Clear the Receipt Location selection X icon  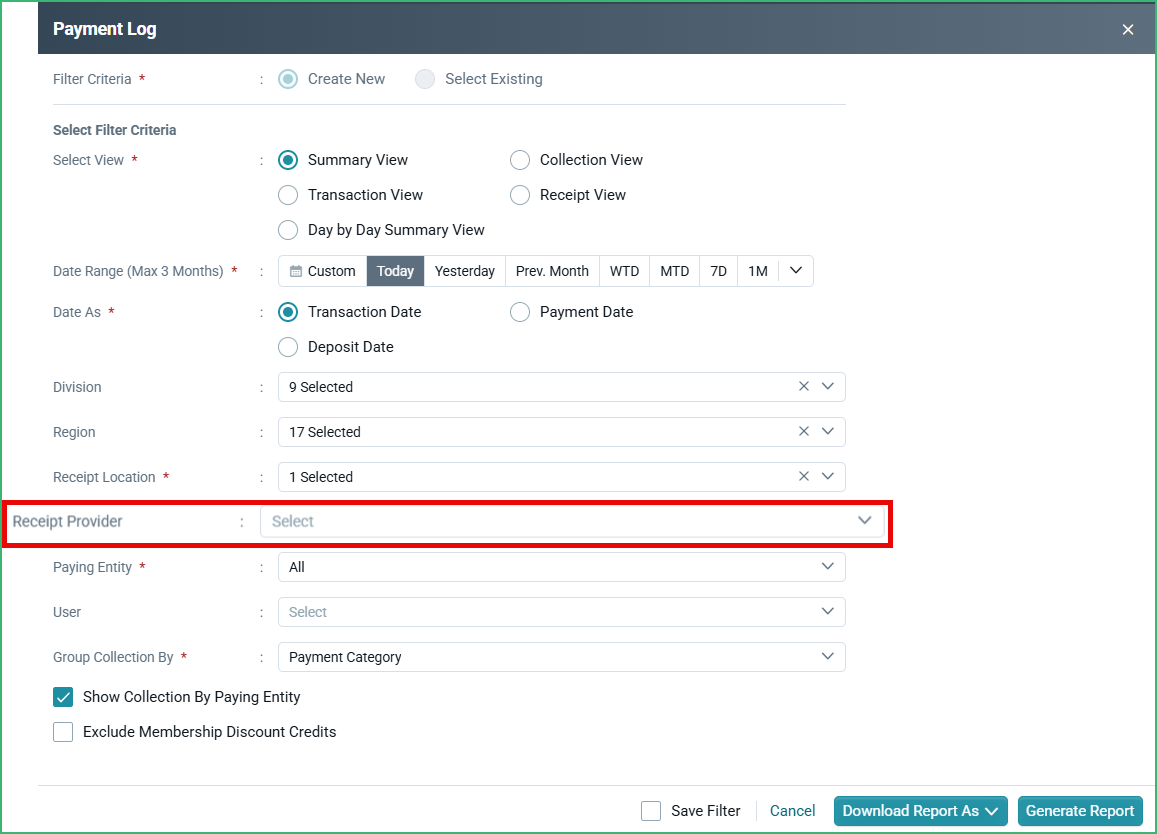pyautogui.click(x=804, y=477)
